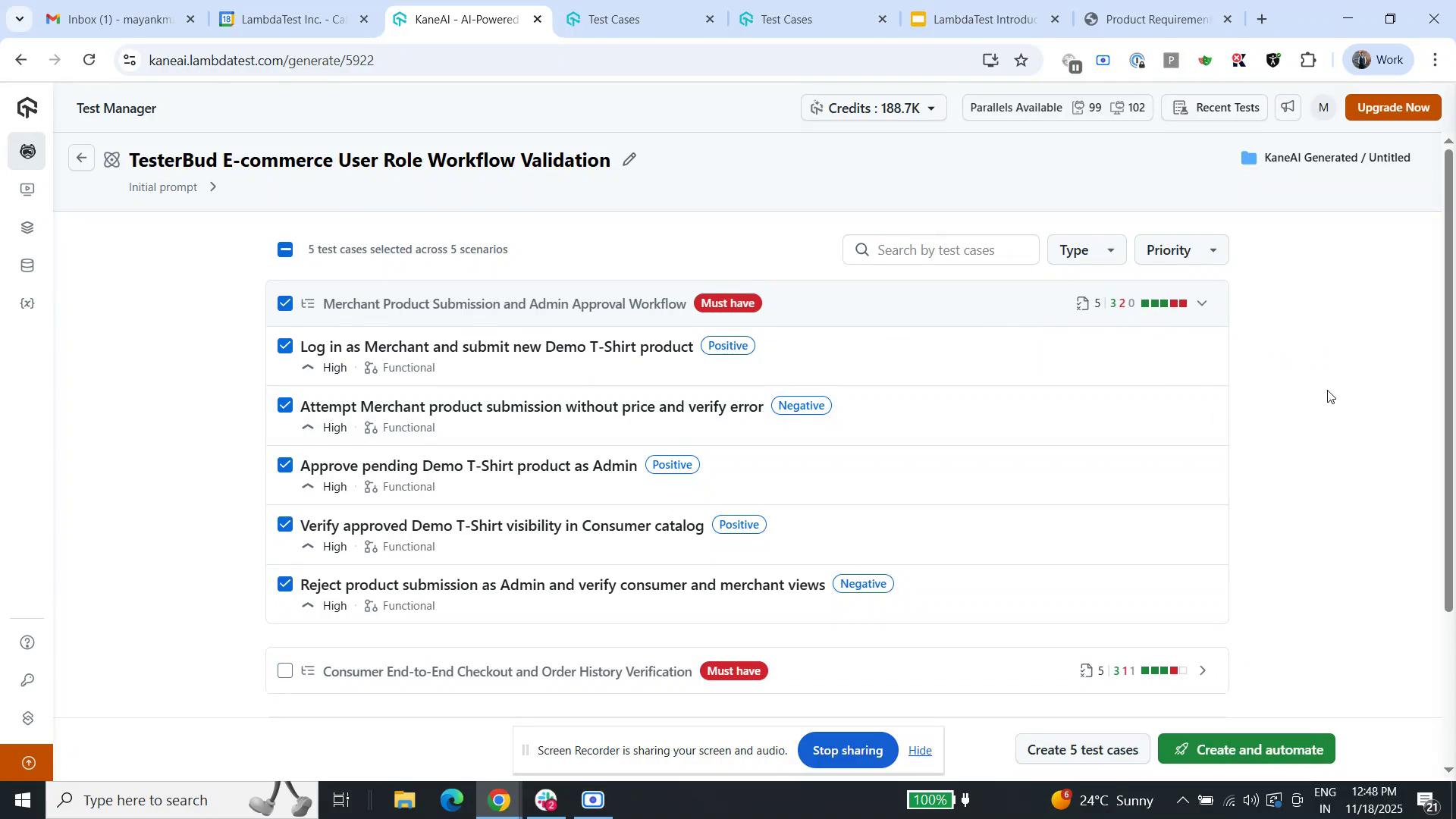This screenshot has height=819, width=1456.
Task: Click the variables braces icon in sidebar
Action: 27,303
